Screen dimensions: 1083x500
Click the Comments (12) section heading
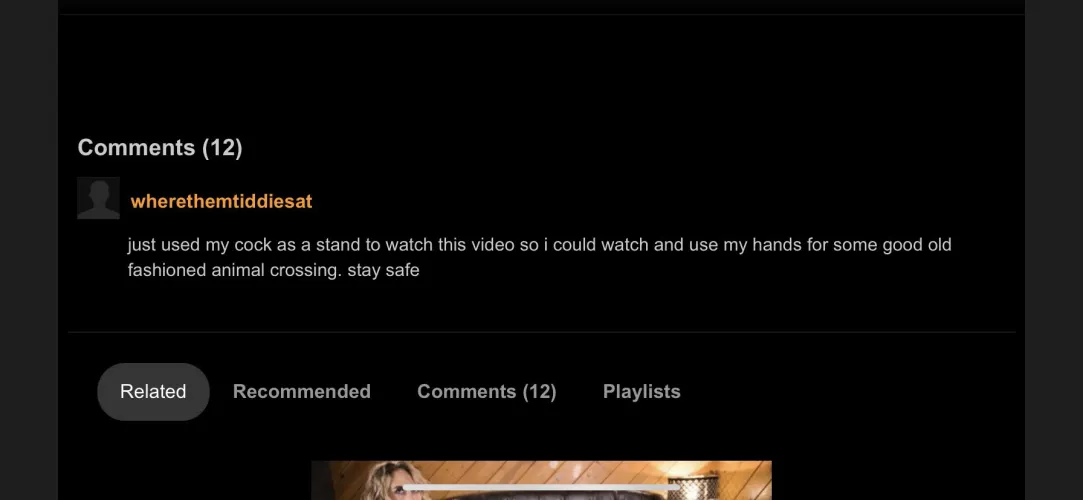(160, 148)
